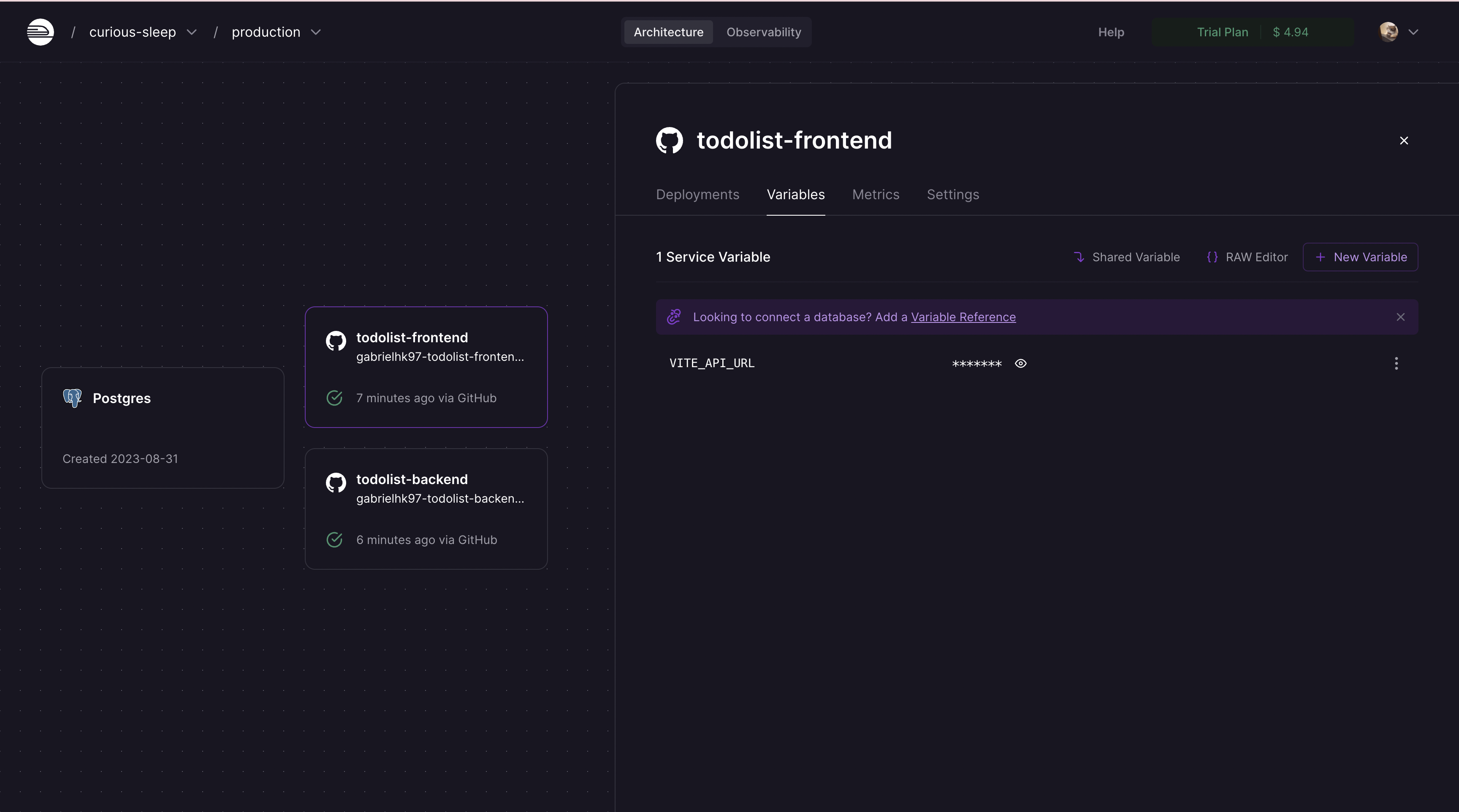
Task: Open the Settings tab
Action: click(x=953, y=194)
